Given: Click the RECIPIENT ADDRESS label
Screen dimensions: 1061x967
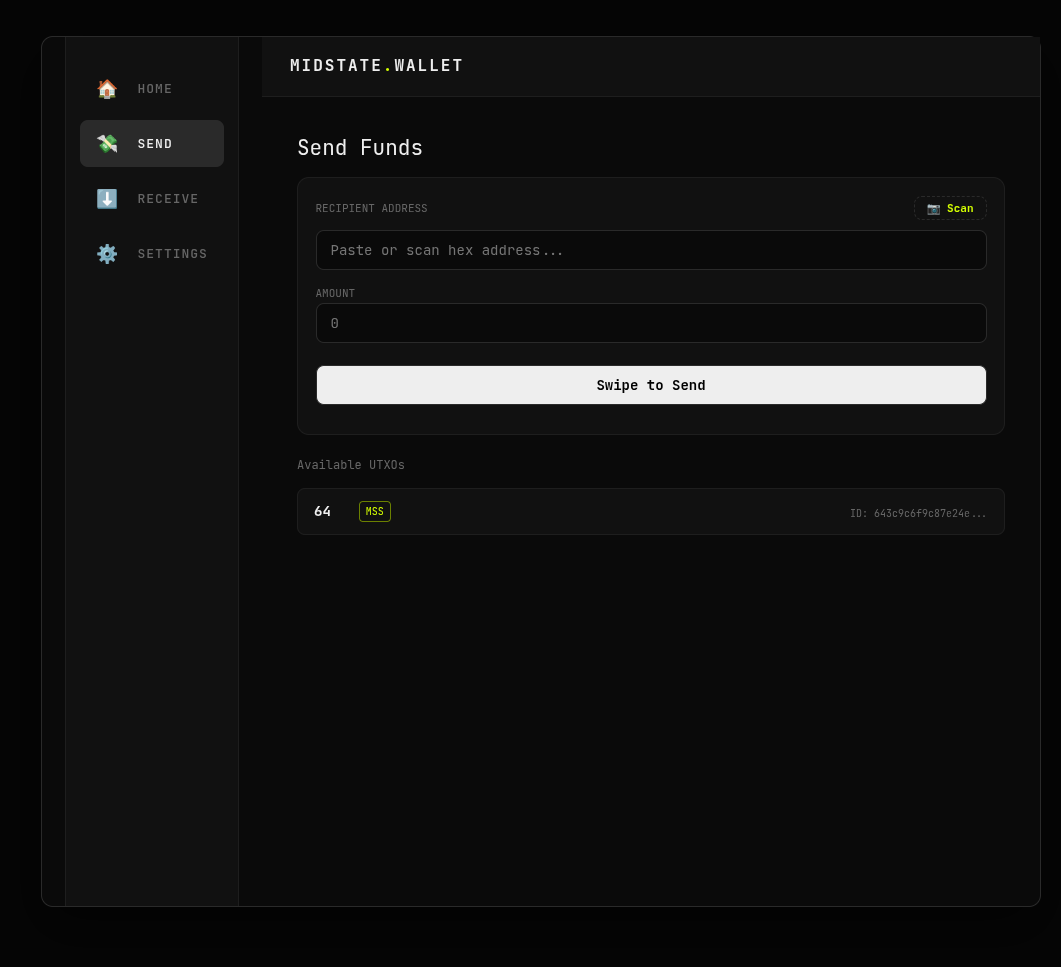Looking at the screenshot, I should point(371,208).
